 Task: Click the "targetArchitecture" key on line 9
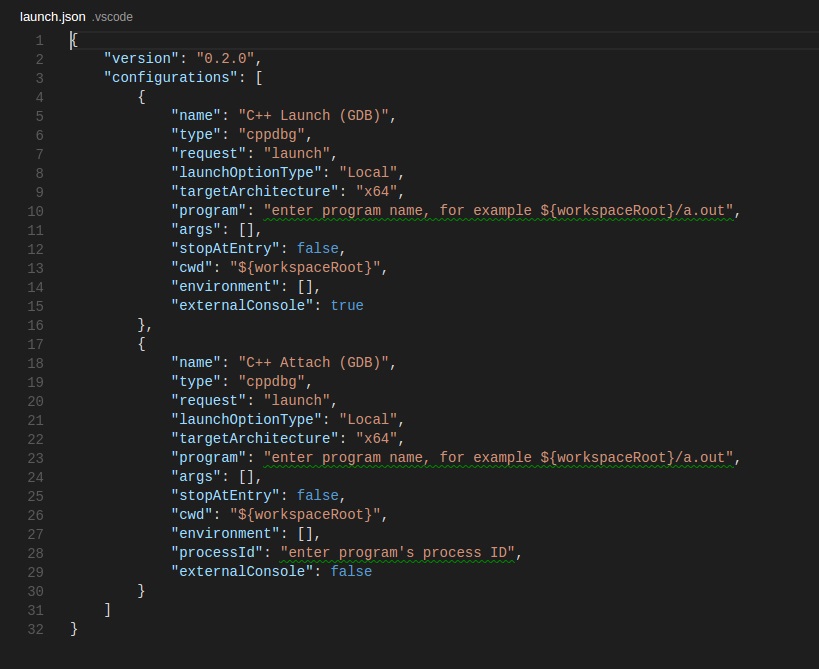click(x=251, y=192)
